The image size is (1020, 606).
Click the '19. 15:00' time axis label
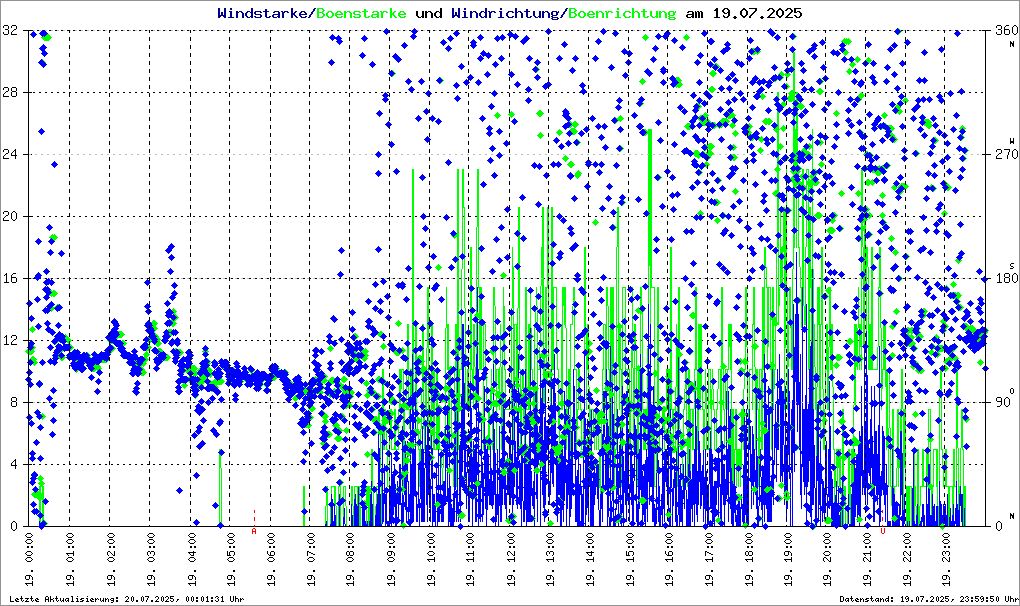point(629,559)
